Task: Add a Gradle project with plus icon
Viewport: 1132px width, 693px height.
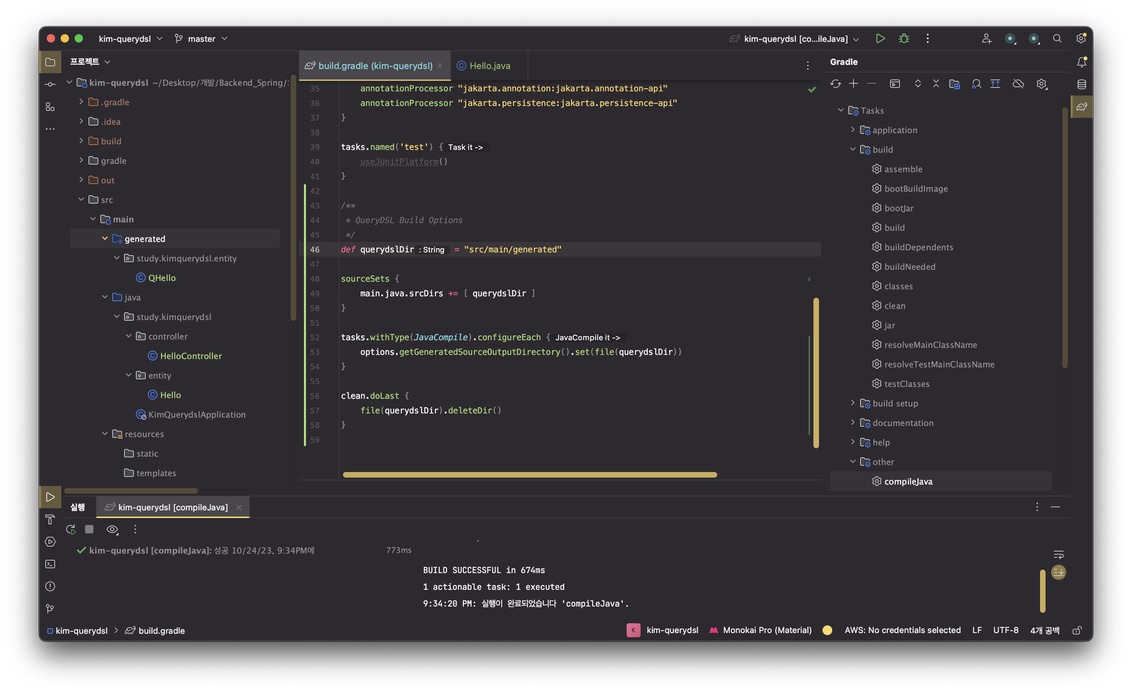Action: [x=853, y=84]
